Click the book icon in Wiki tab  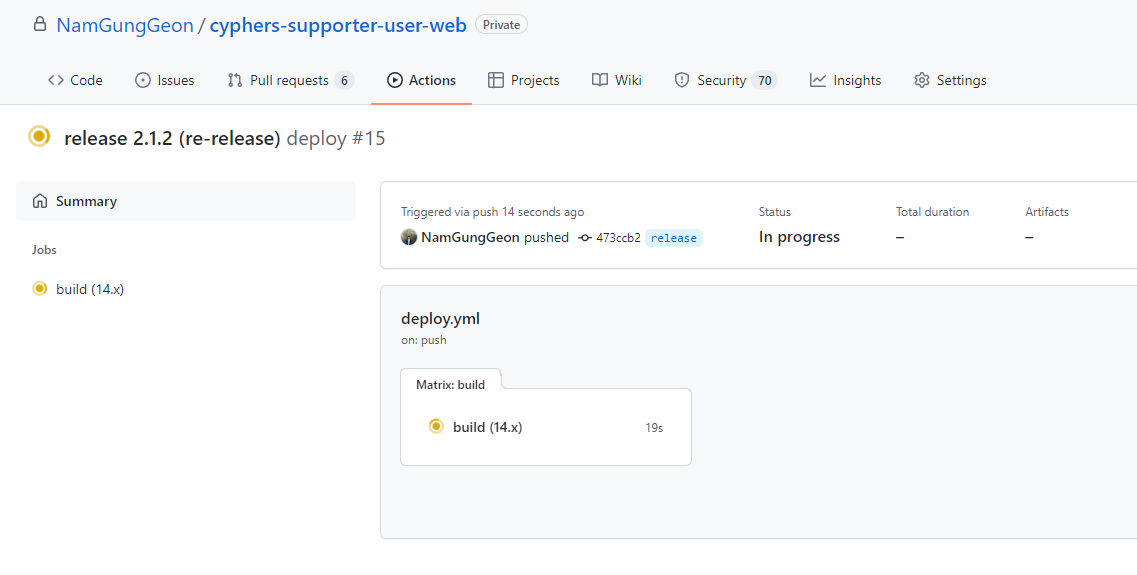tap(600, 80)
